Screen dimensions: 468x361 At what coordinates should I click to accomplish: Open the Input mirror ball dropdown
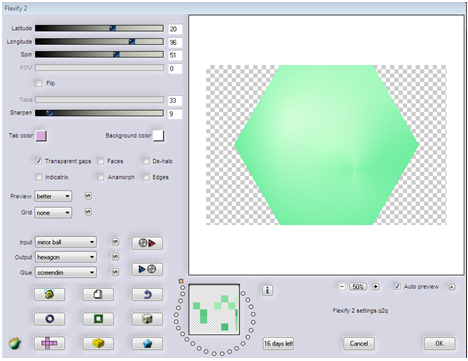[66, 242]
